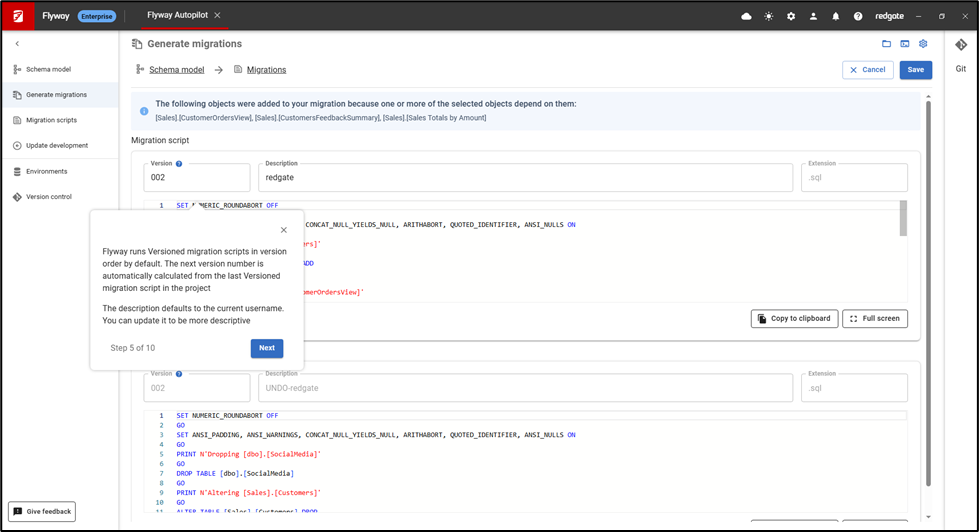Click the migration script editor scrollbar thumb

(903, 219)
